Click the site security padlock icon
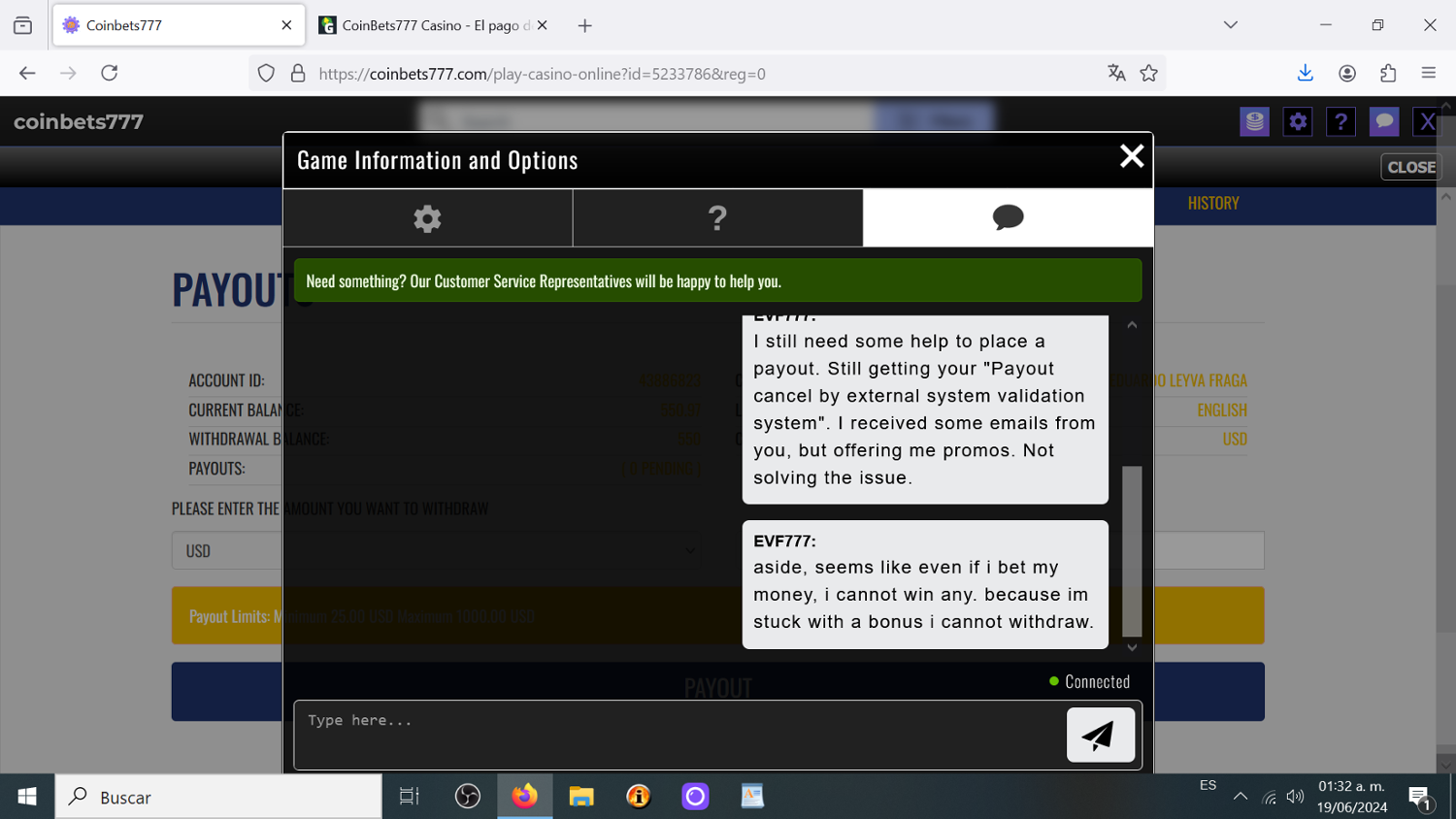 pos(298,73)
